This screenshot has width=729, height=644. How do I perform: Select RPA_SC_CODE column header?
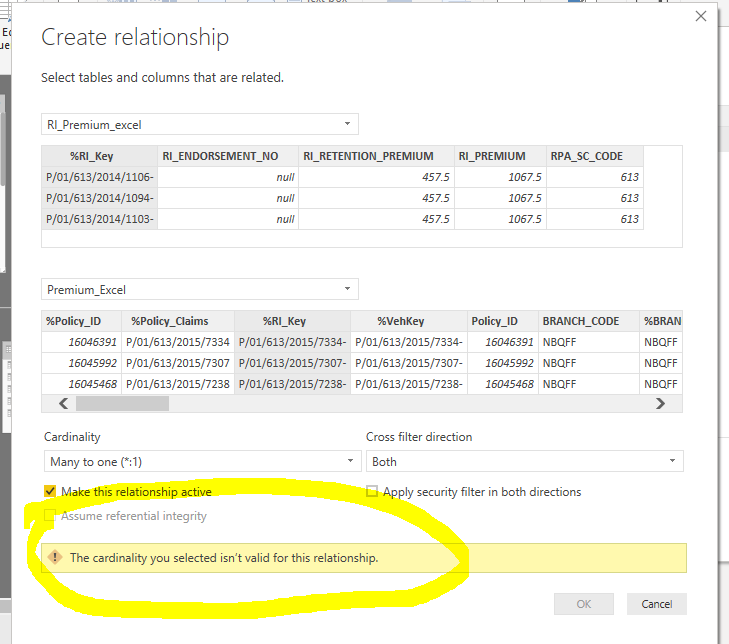pyautogui.click(x=595, y=156)
